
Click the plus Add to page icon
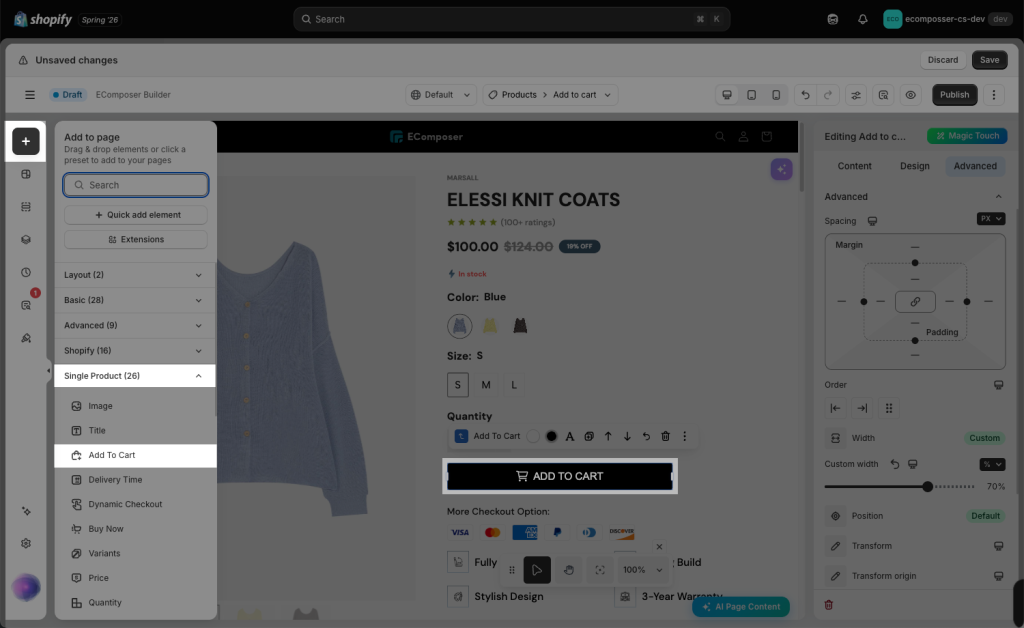[x=25, y=141]
